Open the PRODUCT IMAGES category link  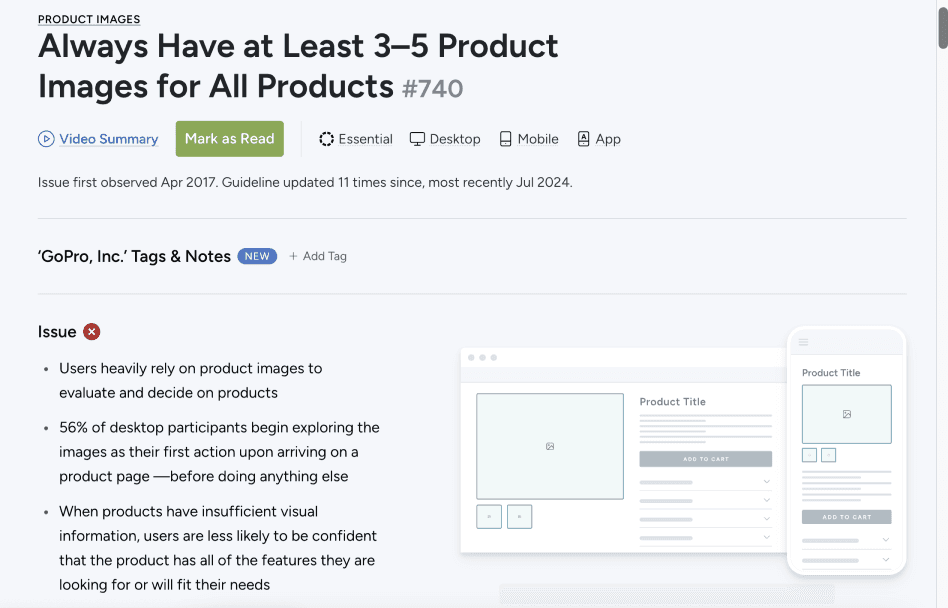(x=89, y=19)
